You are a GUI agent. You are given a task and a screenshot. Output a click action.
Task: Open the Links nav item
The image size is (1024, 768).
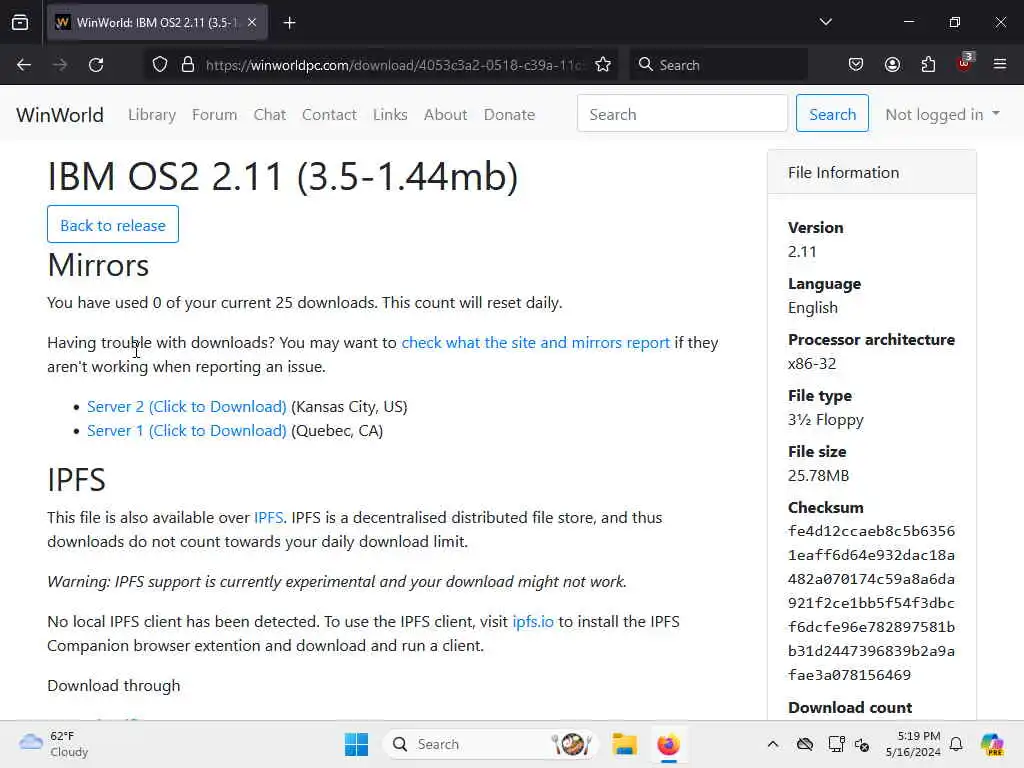click(391, 114)
